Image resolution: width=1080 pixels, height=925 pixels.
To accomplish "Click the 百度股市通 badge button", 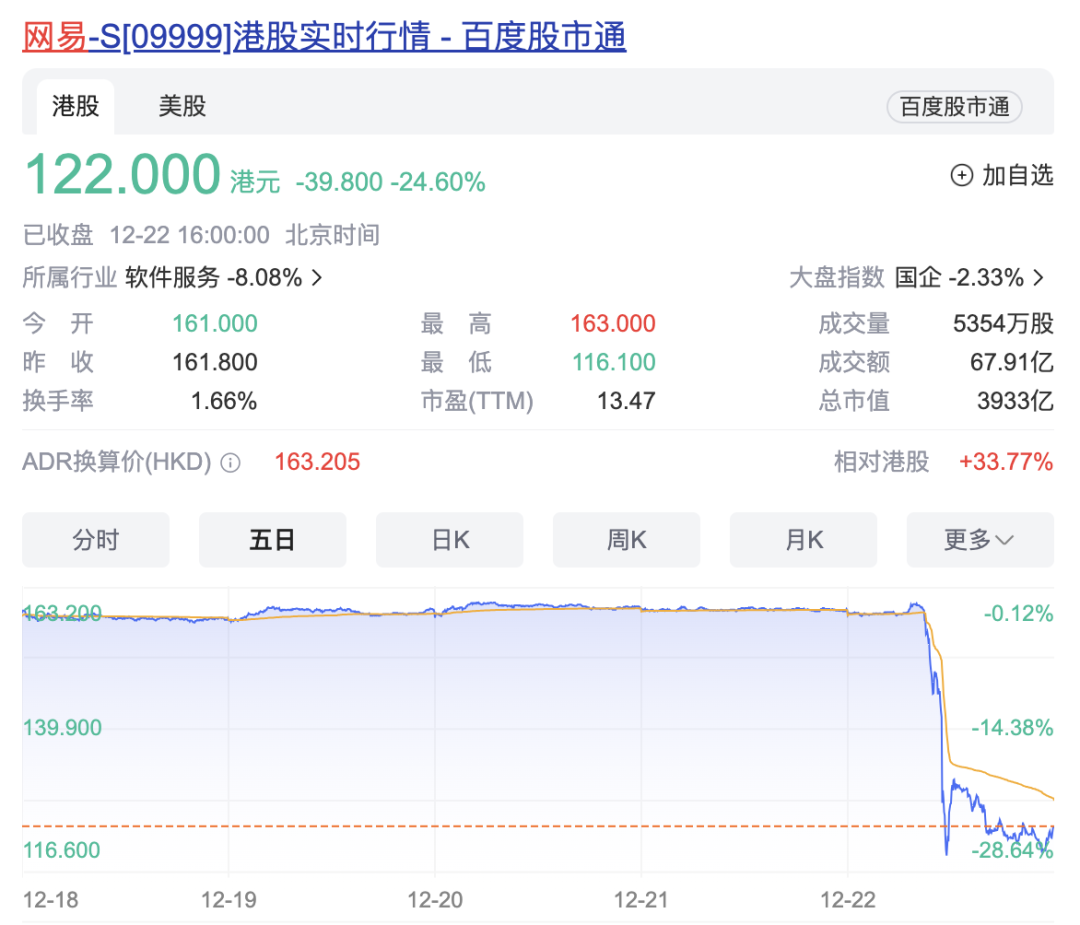I will pos(954,107).
